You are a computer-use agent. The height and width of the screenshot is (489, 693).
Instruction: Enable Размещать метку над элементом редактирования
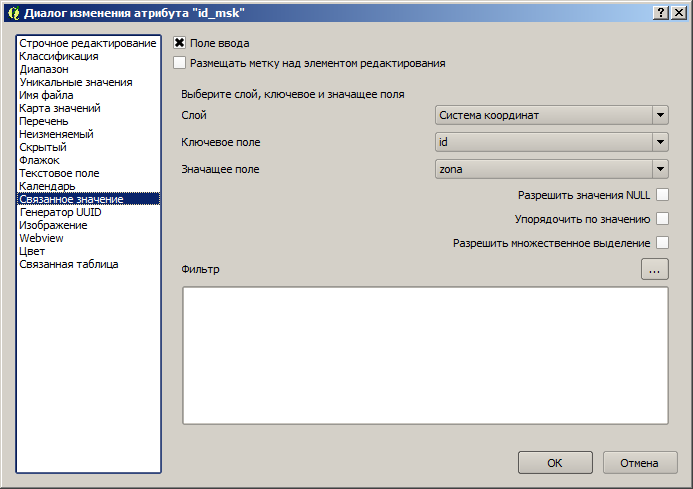click(180, 63)
